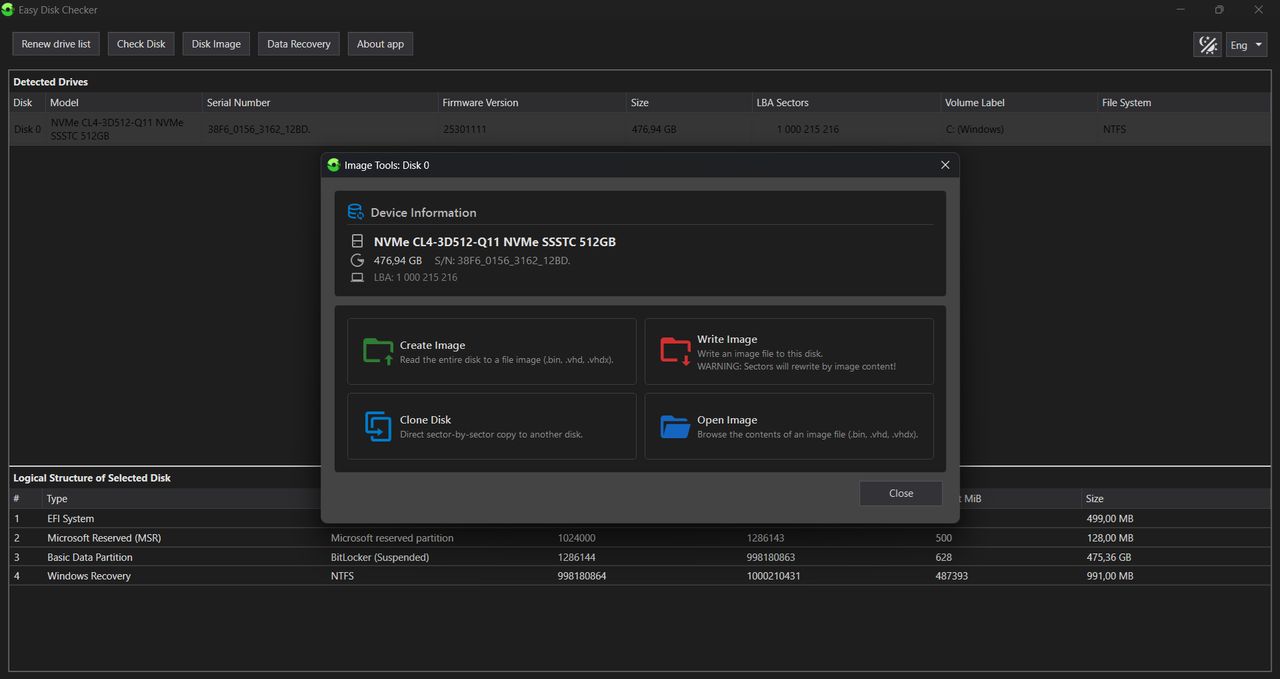Click the 991,00 MB size cell
The height and width of the screenshot is (679, 1280).
(1109, 576)
